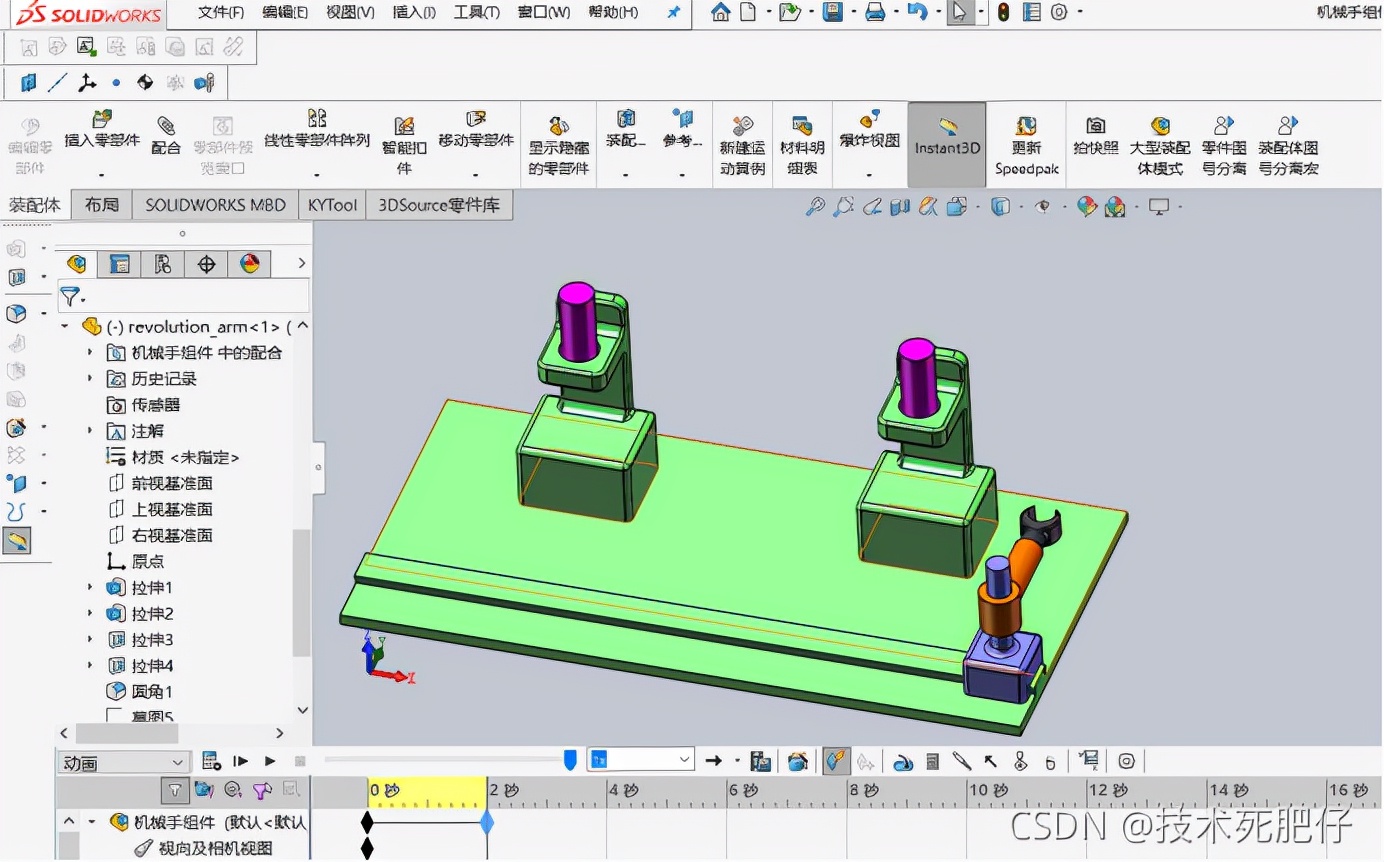Image resolution: width=1384 pixels, height=862 pixels.
Task: Expand the 拉伸1 feature in the tree
Action: pos(90,587)
